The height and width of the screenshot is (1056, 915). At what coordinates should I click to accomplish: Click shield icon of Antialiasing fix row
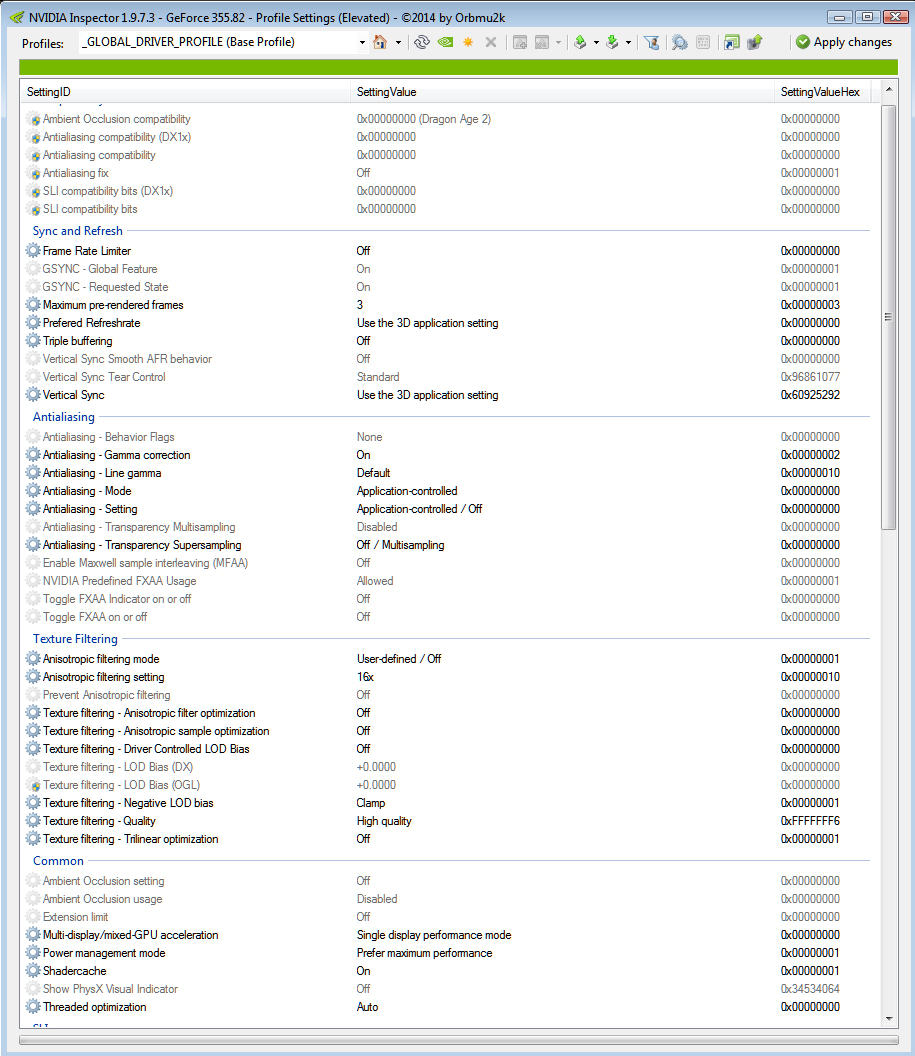tap(34, 173)
